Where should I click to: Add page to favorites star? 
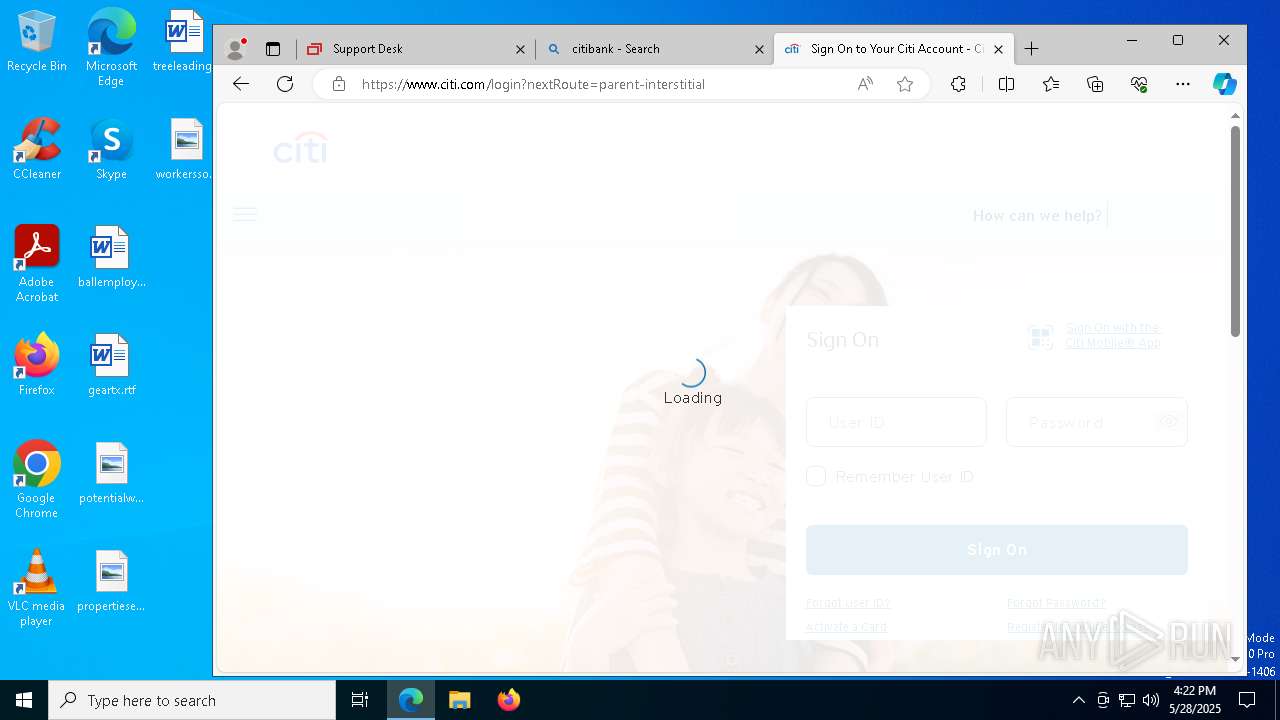coord(905,84)
